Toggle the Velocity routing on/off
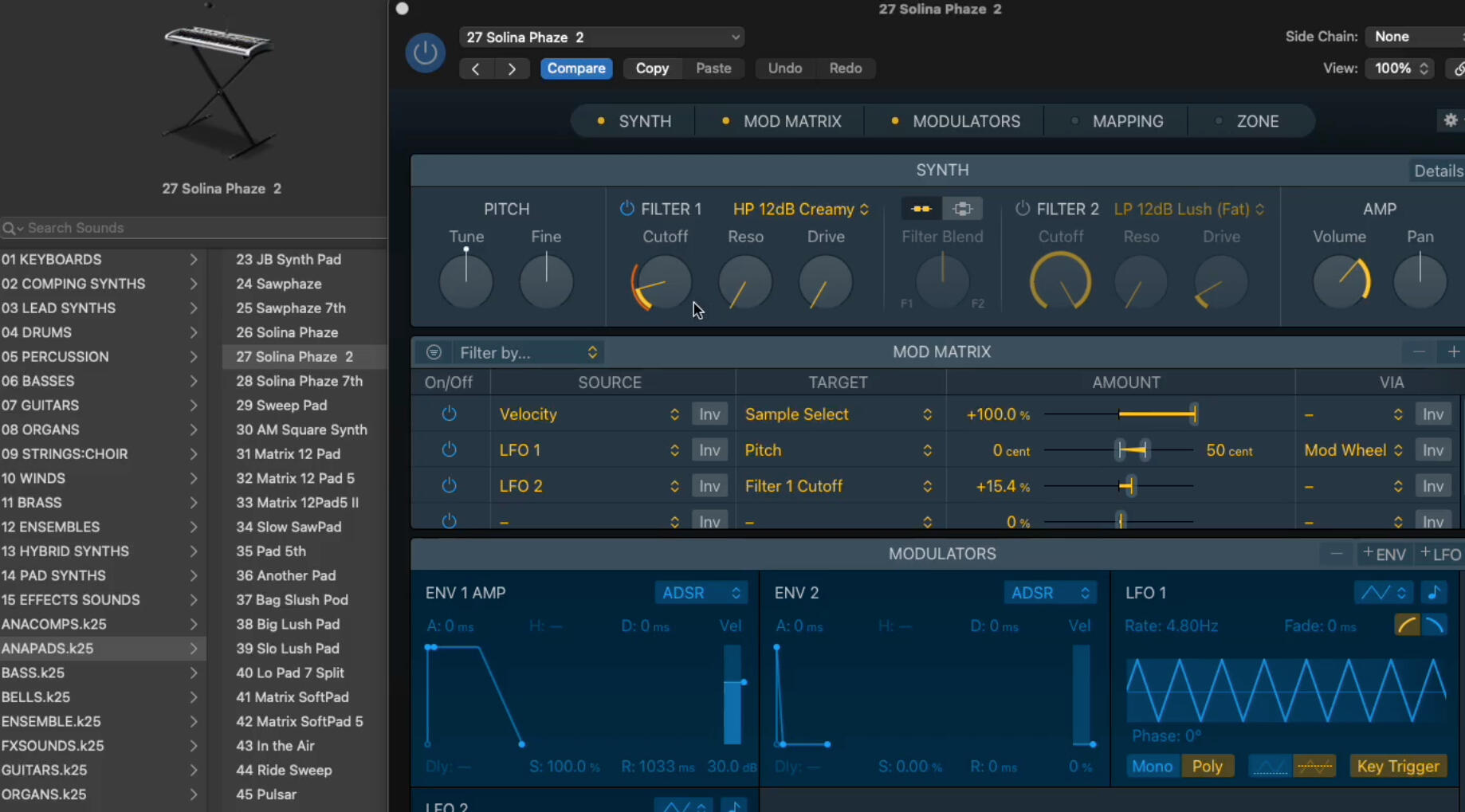Viewport: 1465px width, 812px height. click(x=450, y=414)
